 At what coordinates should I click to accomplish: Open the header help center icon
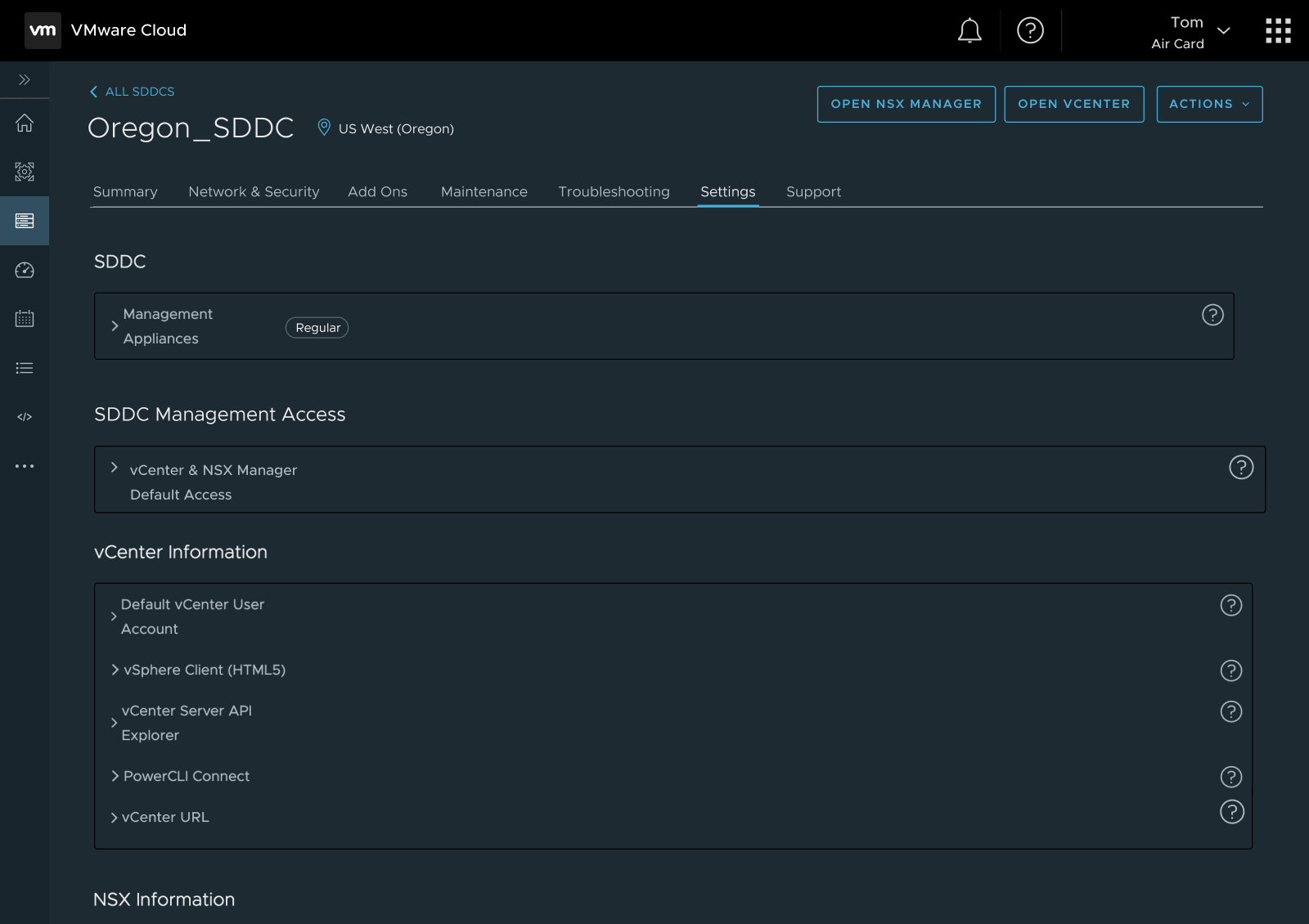pos(1030,30)
